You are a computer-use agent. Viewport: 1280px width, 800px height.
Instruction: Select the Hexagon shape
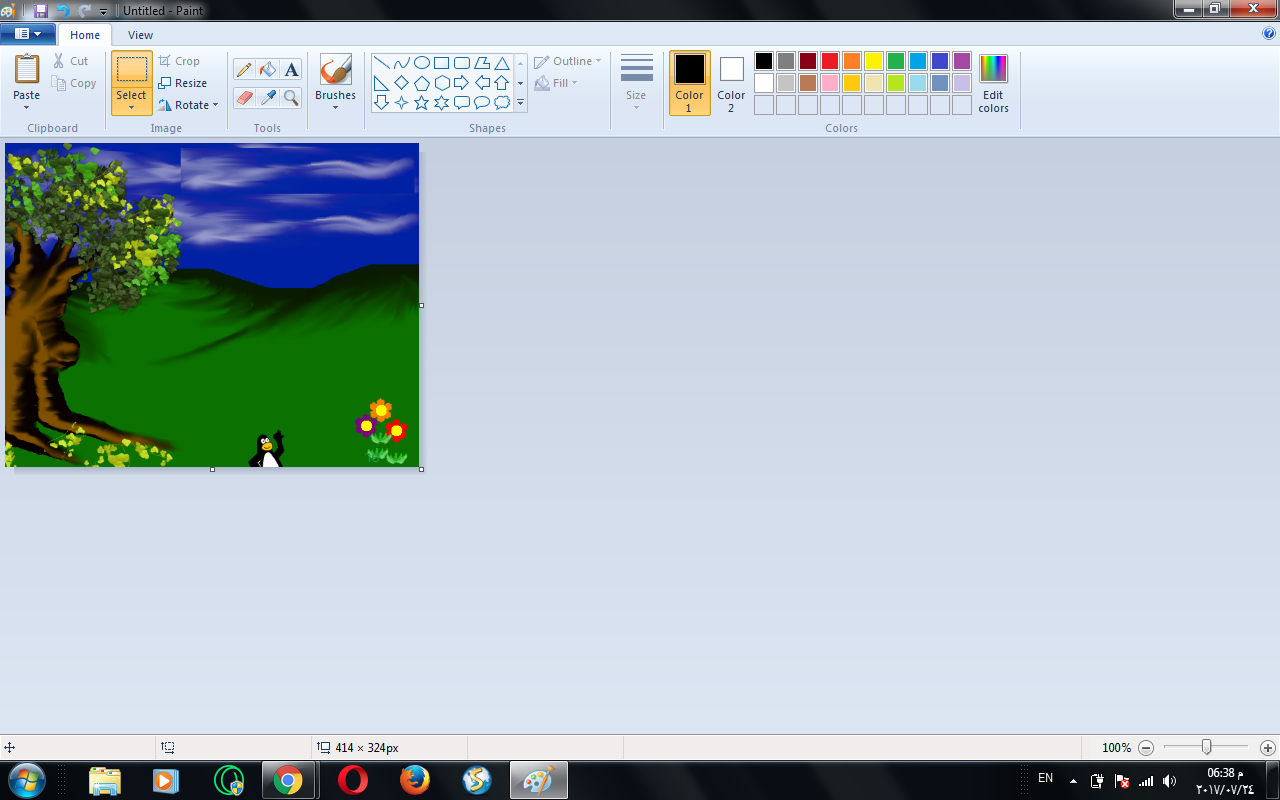[x=441, y=83]
